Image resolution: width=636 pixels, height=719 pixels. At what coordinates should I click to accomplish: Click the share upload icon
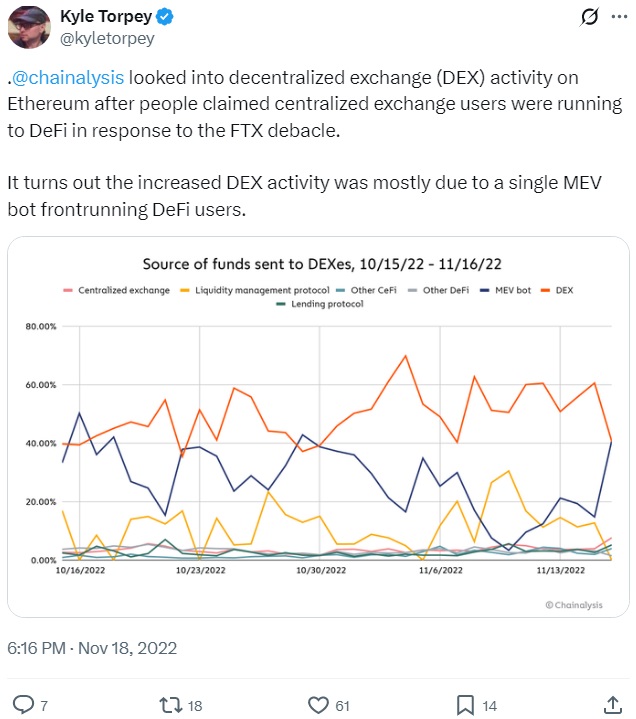tap(612, 705)
